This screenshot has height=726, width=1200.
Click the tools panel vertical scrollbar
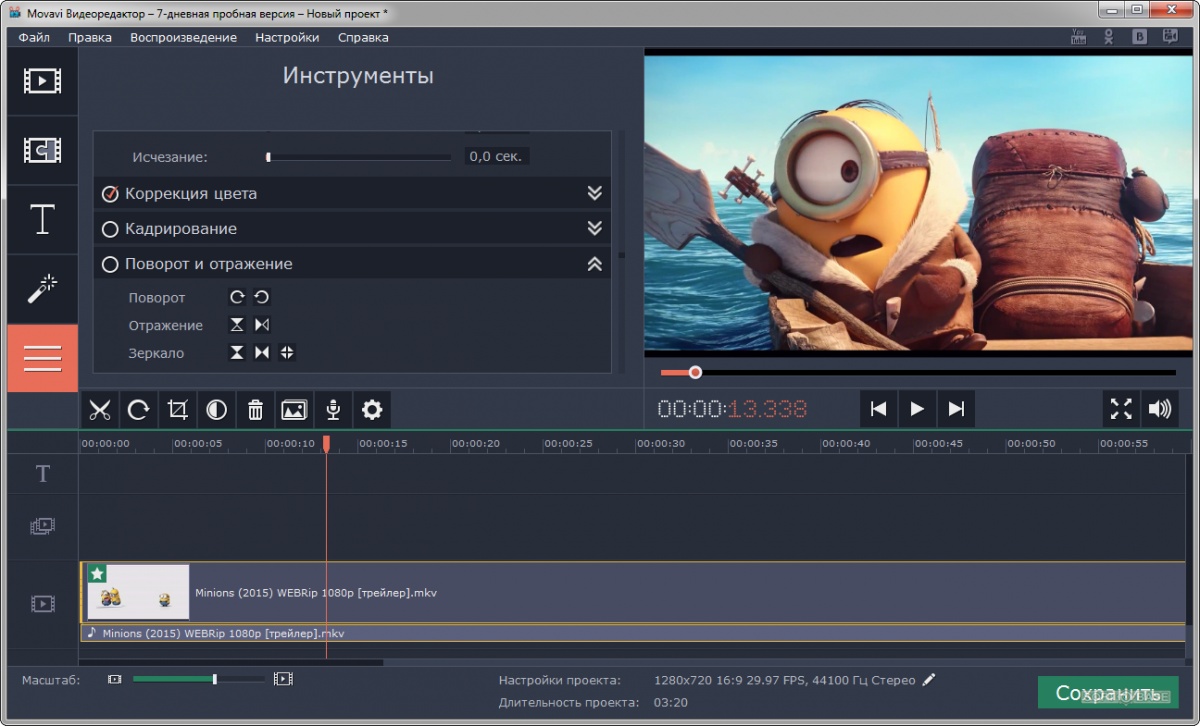pyautogui.click(x=622, y=255)
